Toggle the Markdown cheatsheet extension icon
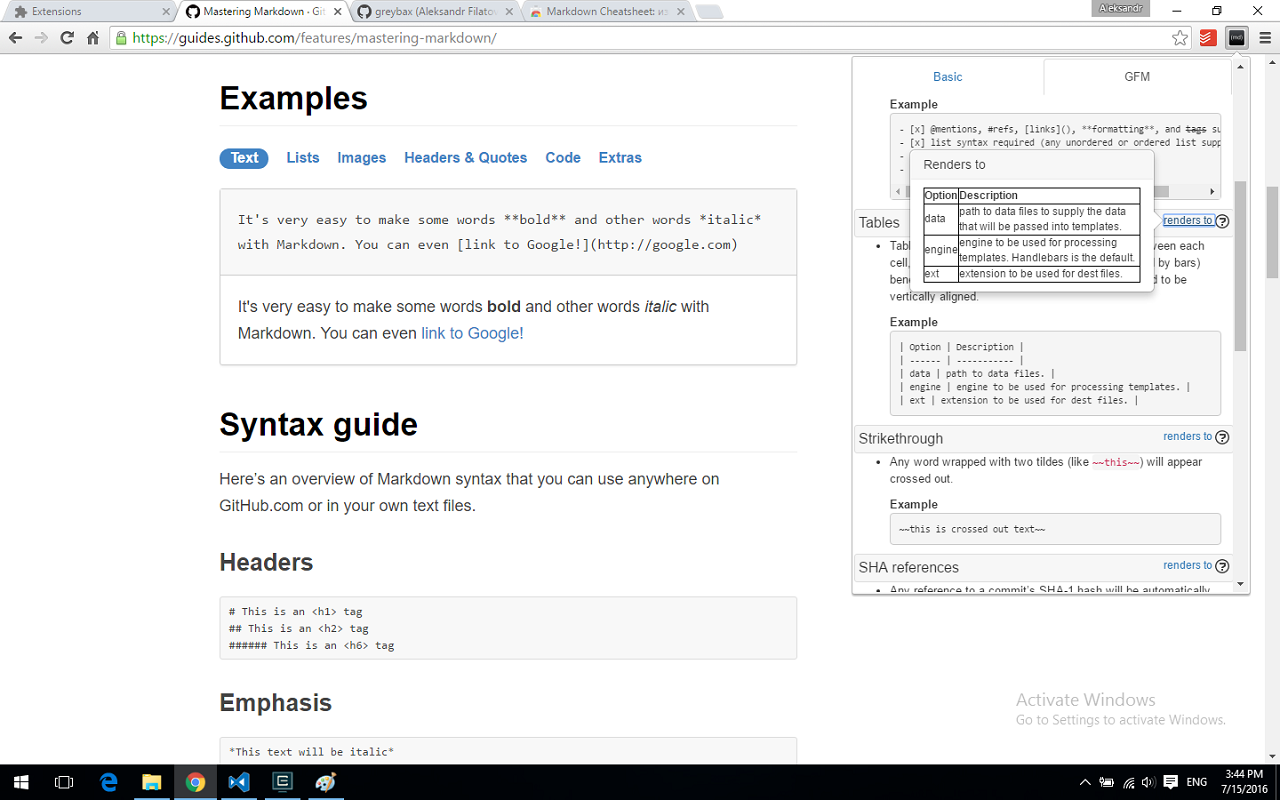 (x=1237, y=38)
